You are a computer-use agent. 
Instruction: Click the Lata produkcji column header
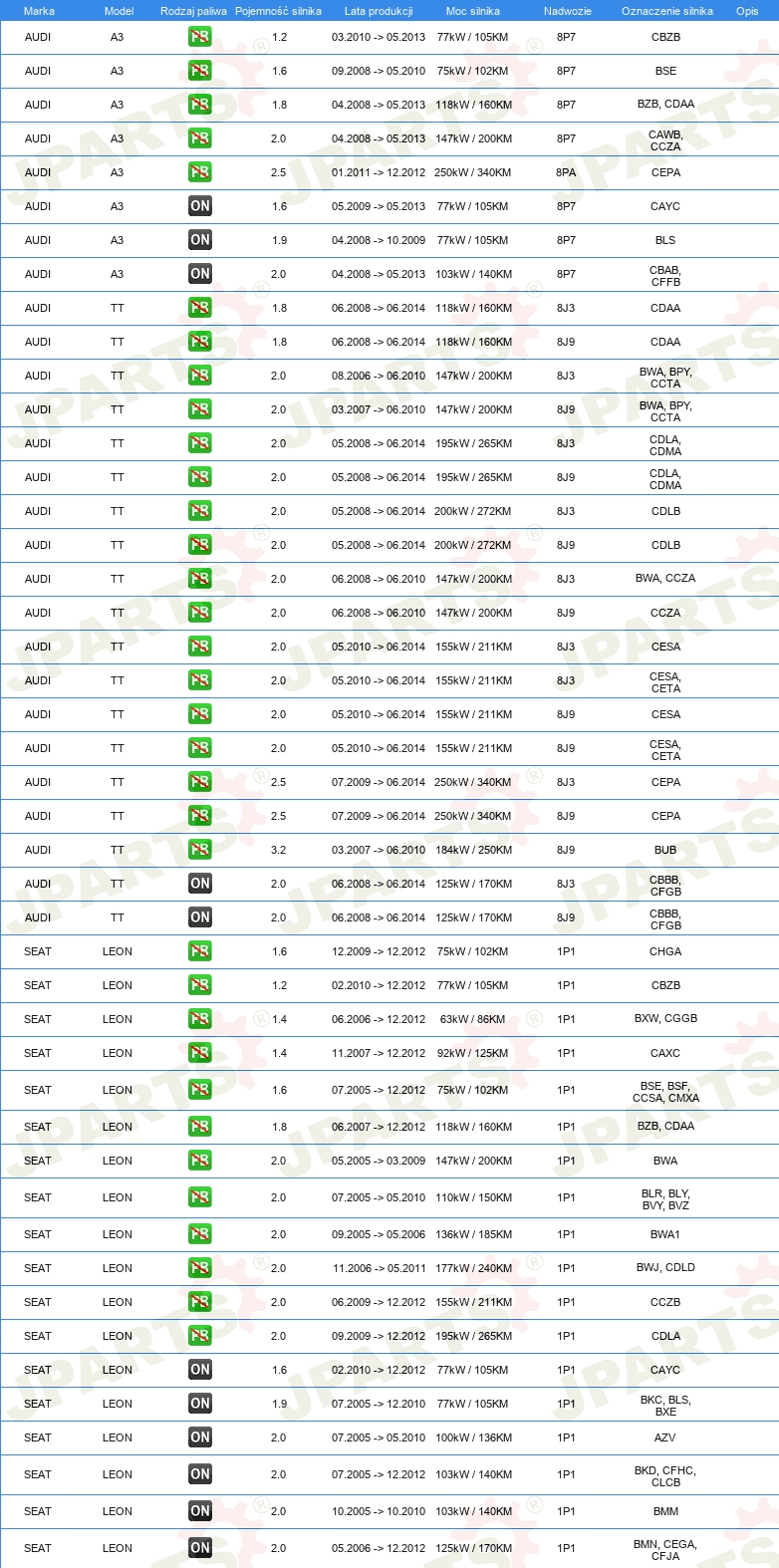(379, 11)
